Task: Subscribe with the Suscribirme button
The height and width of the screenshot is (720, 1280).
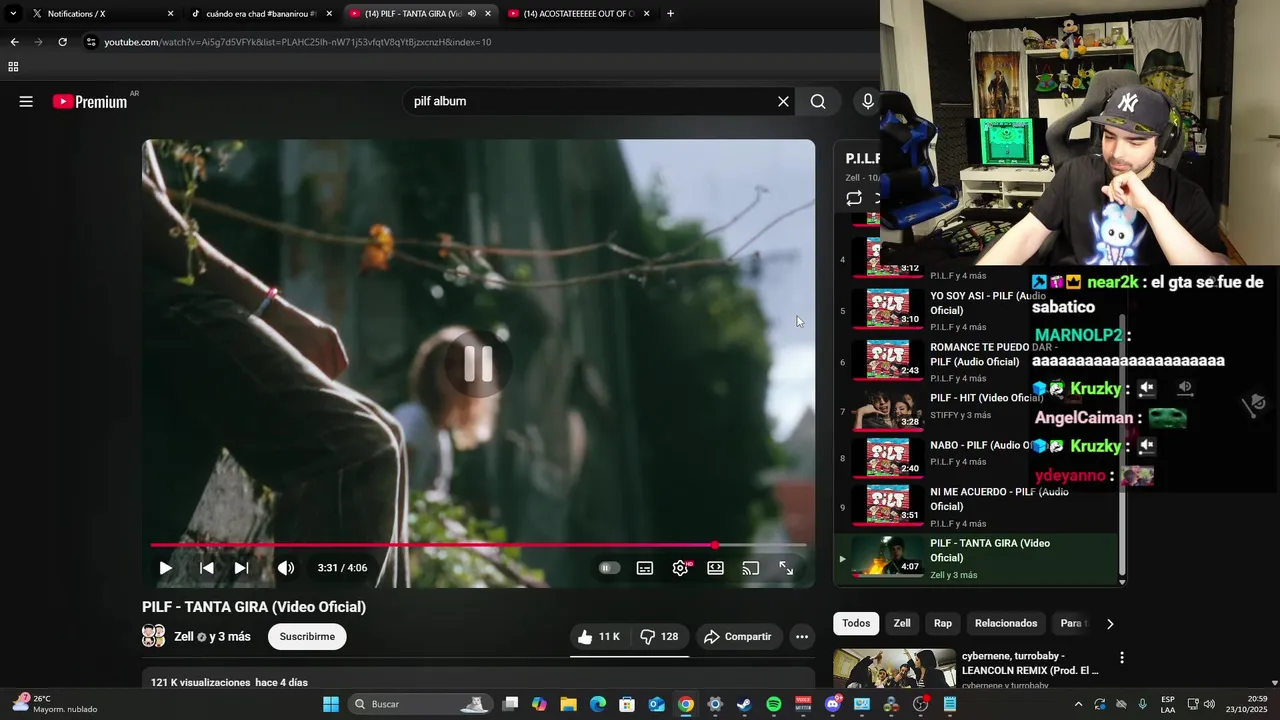Action: pos(307,637)
